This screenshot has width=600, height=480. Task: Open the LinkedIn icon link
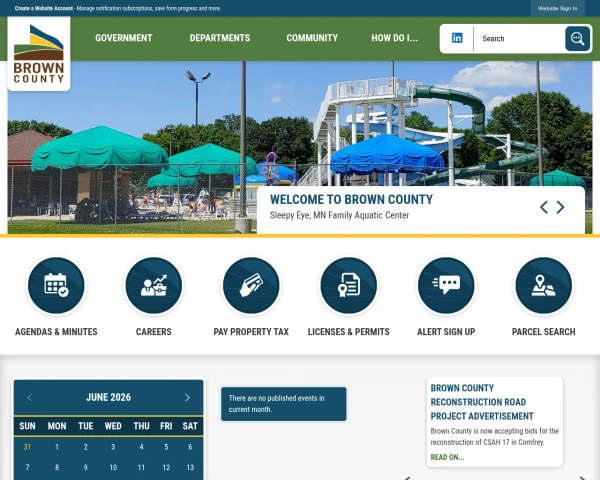click(x=457, y=38)
